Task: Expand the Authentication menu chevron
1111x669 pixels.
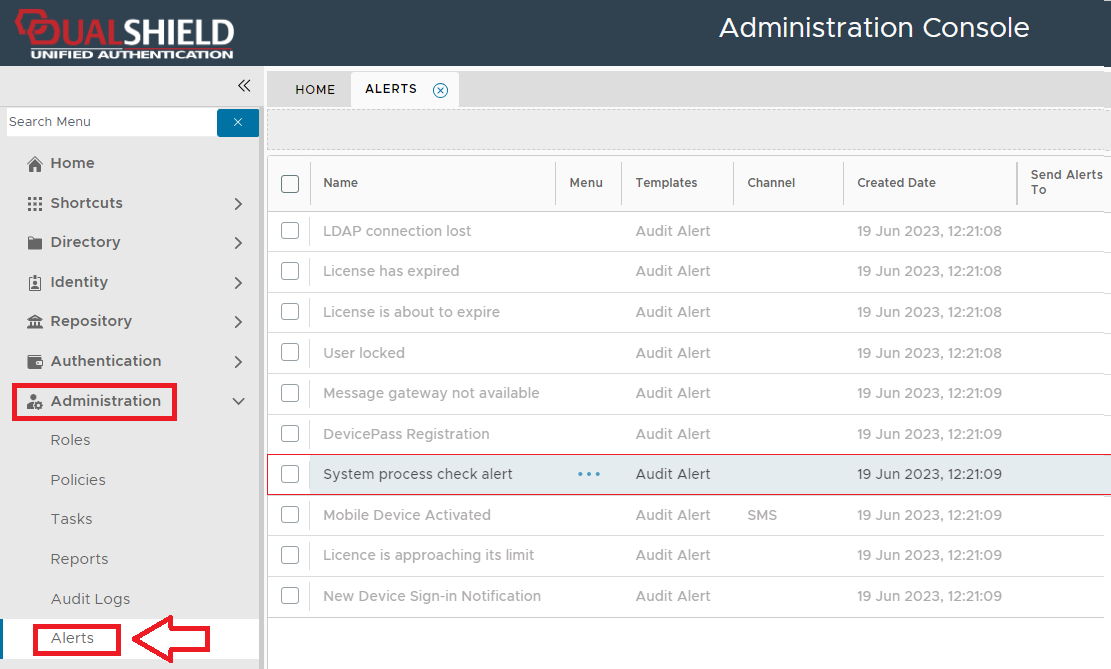Action: point(238,362)
